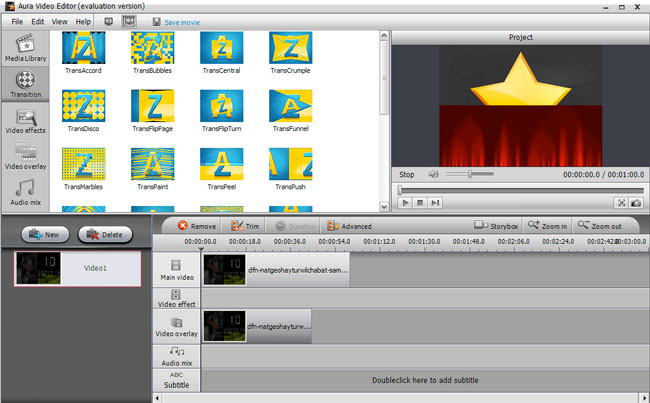The height and width of the screenshot is (403, 650).
Task: Toggle fullscreen preview icon
Action: [x=621, y=203]
